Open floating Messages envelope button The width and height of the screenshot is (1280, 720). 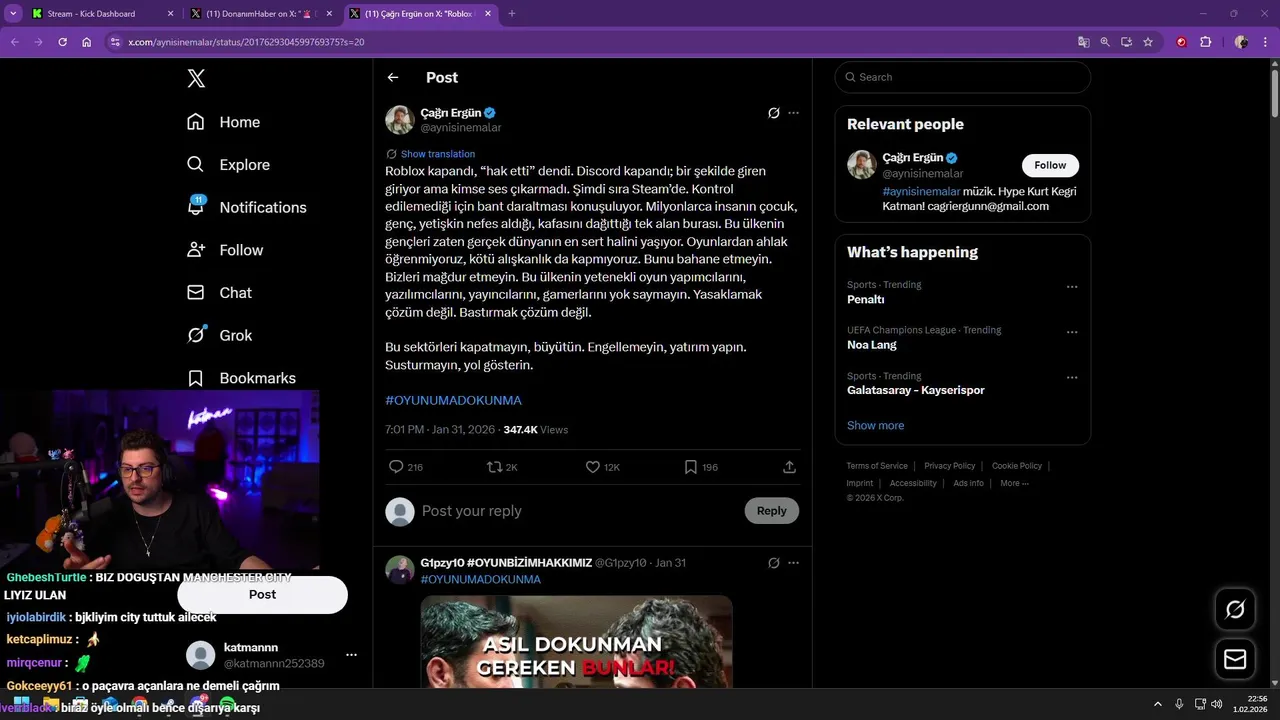click(x=1235, y=659)
